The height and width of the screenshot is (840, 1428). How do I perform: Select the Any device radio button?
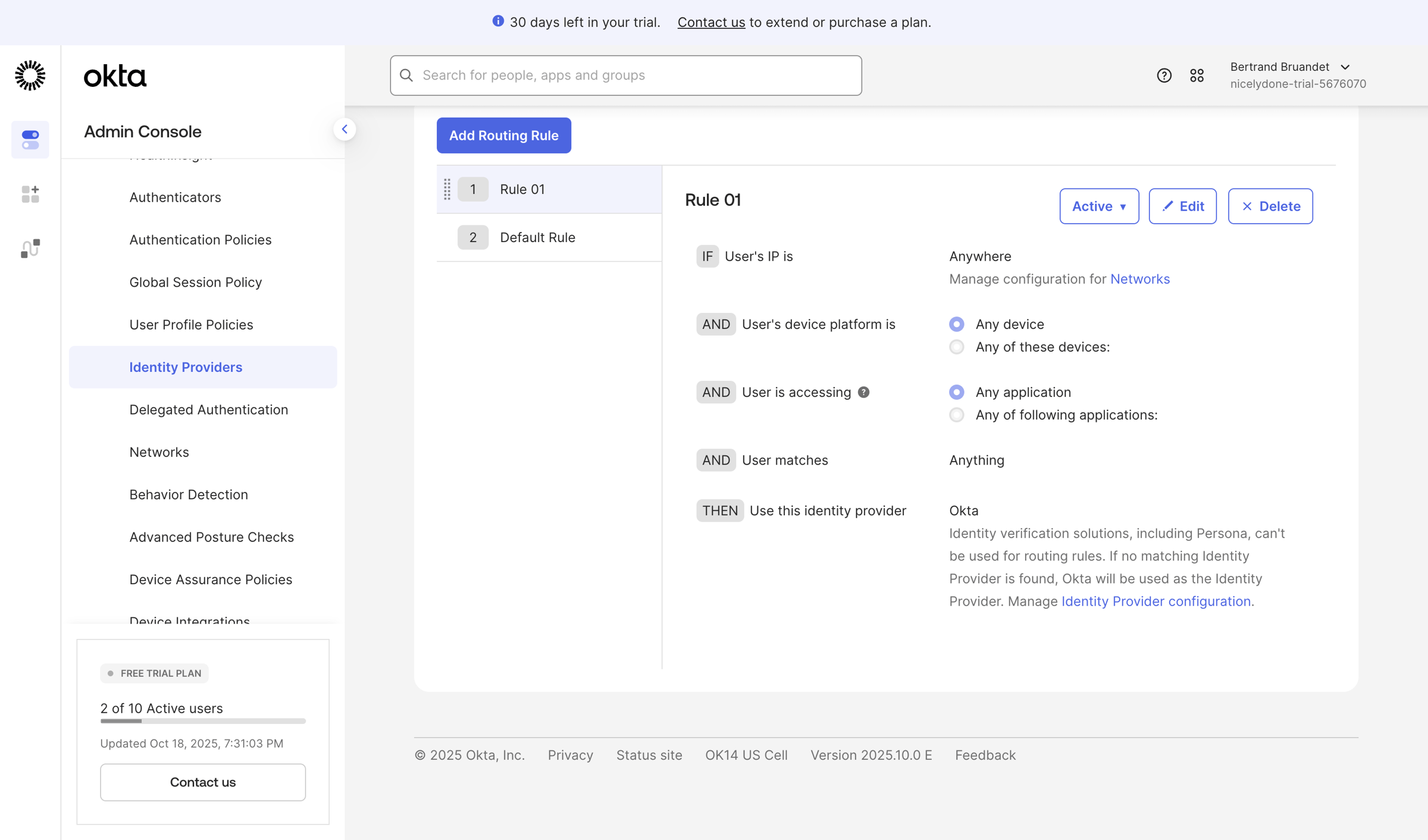tap(957, 324)
